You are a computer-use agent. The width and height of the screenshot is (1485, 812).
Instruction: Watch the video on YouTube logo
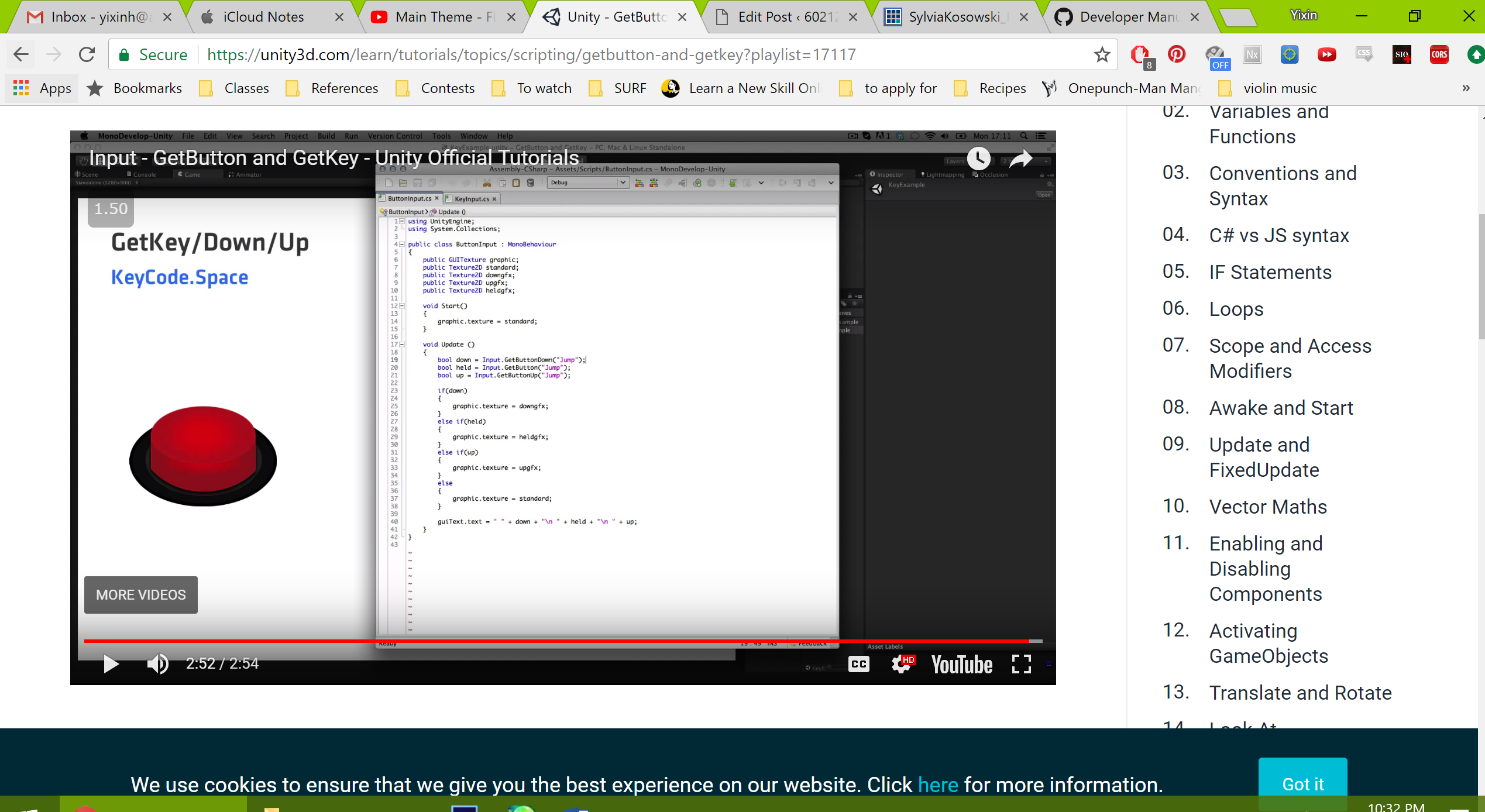click(x=961, y=665)
